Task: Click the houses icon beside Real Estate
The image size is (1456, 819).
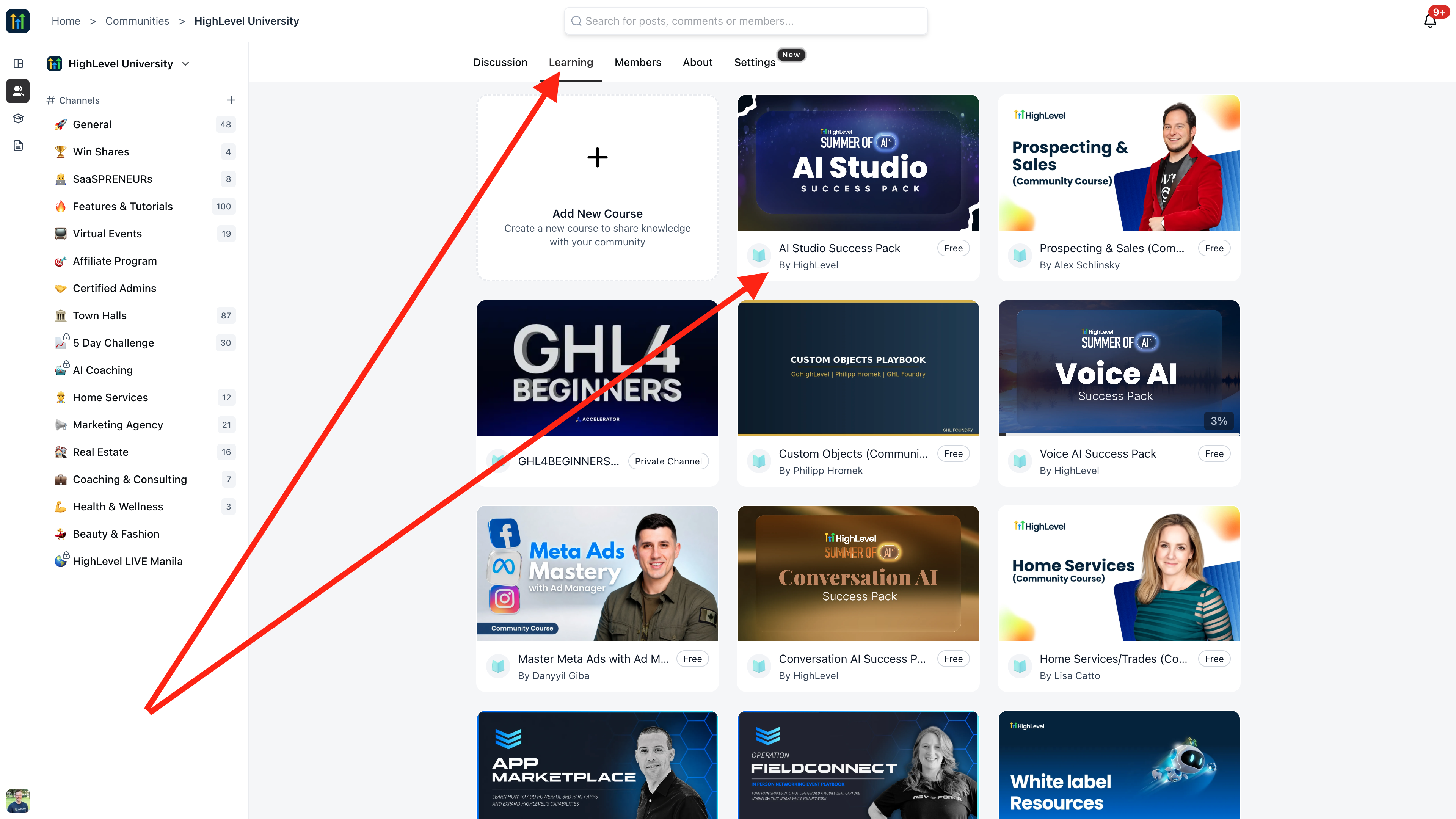Action: tap(61, 452)
